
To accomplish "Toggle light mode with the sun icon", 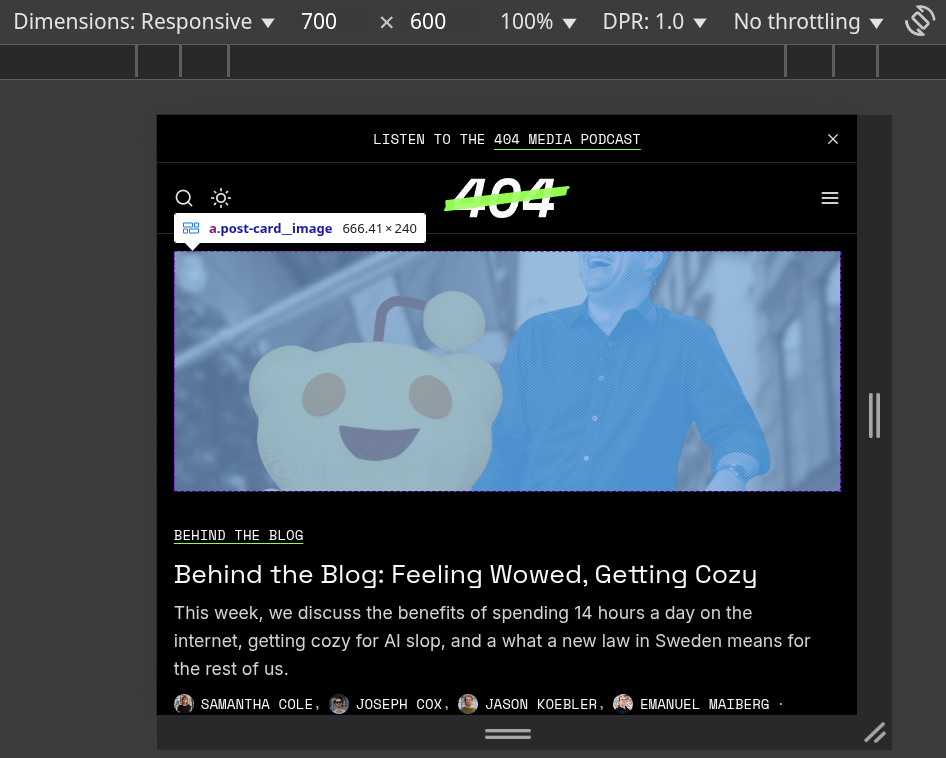I will pos(220,197).
